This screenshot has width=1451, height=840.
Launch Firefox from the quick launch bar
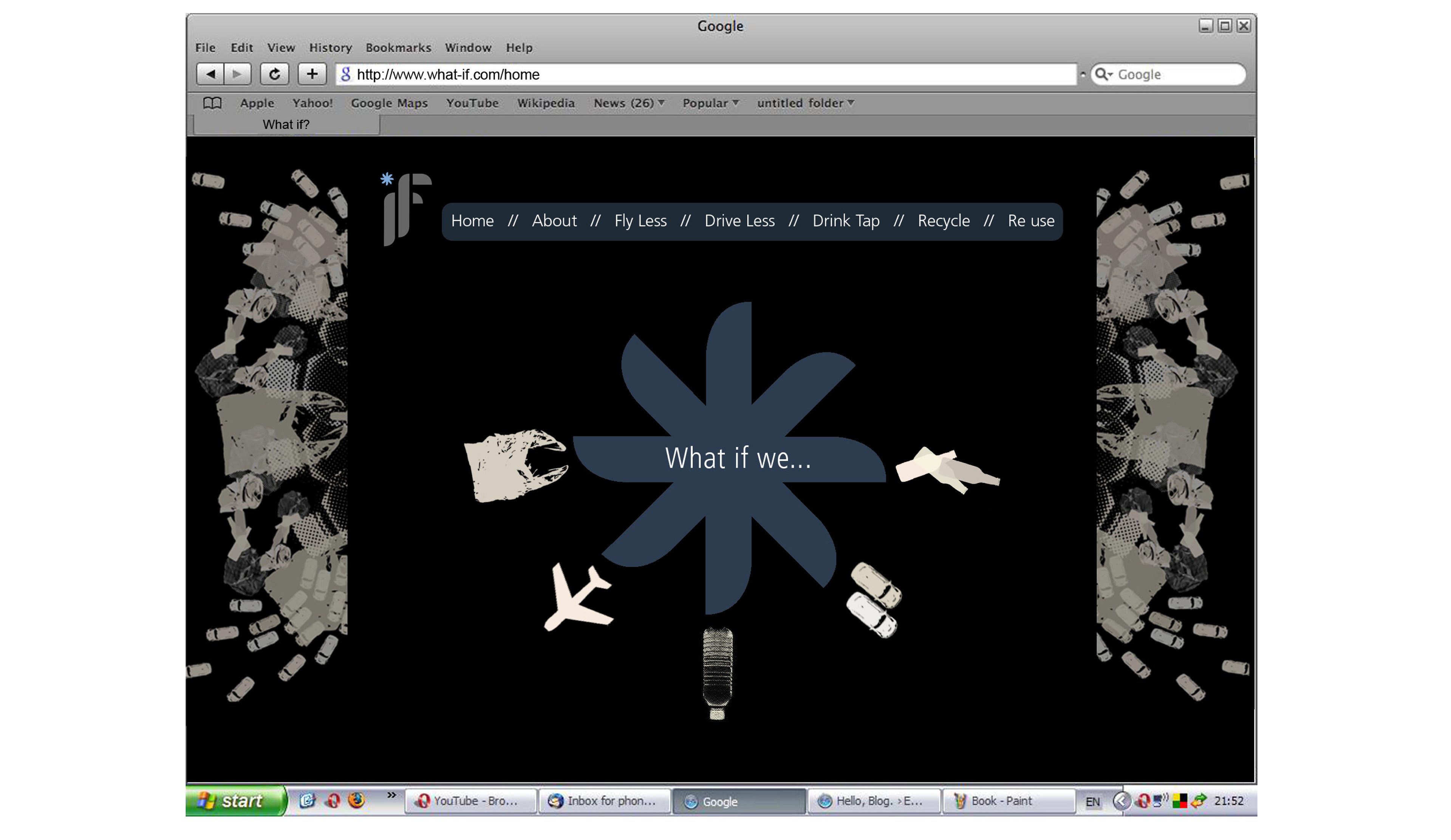coord(357,800)
